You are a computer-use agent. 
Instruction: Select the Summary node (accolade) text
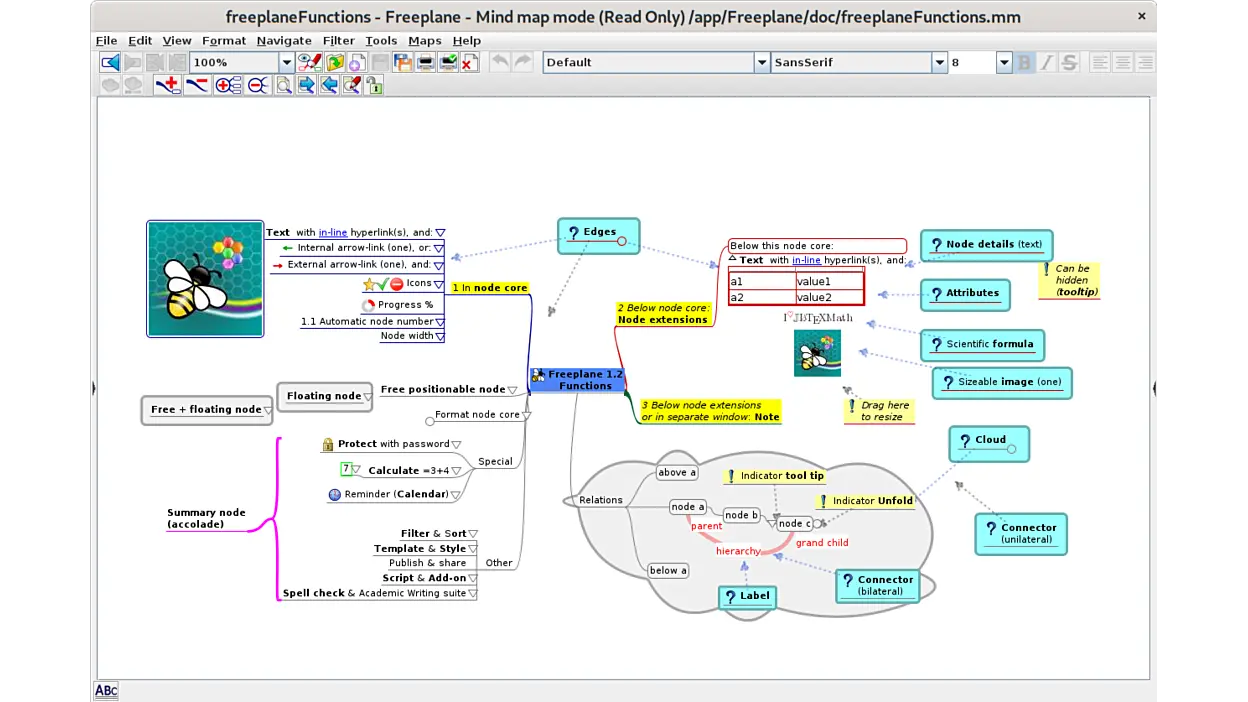click(x=206, y=518)
